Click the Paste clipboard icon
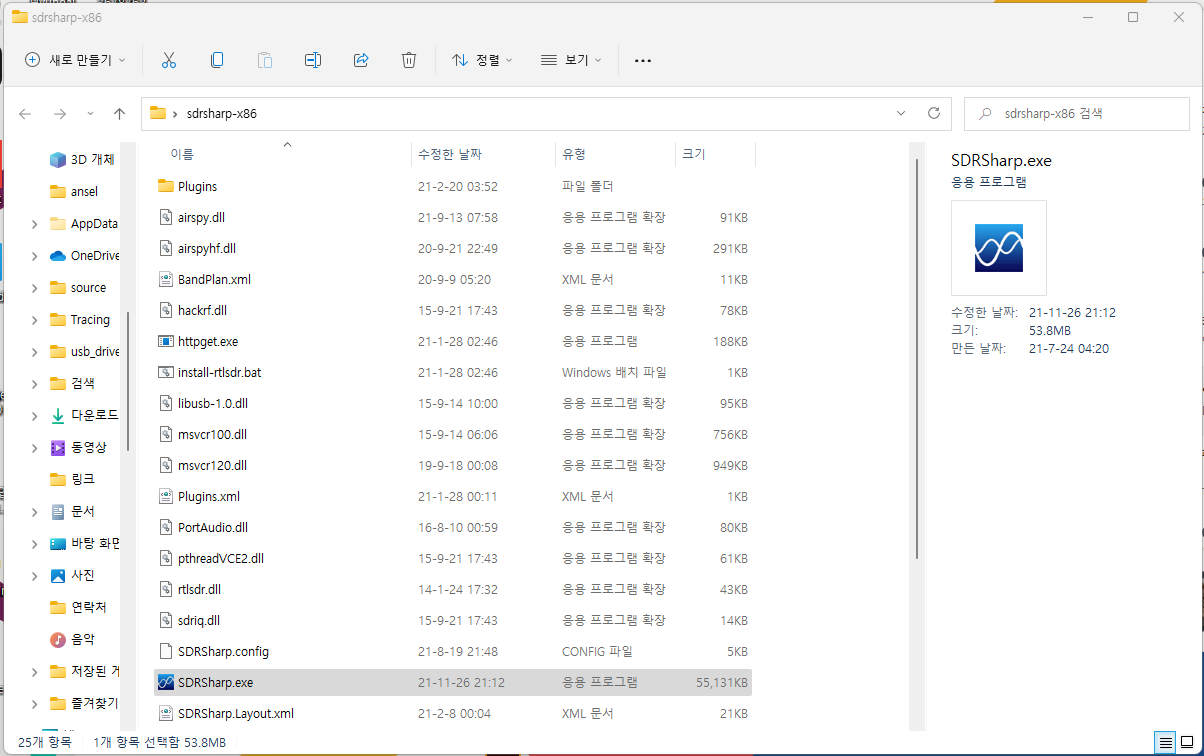Screen dimensions: 1204x756 (x=265, y=60)
